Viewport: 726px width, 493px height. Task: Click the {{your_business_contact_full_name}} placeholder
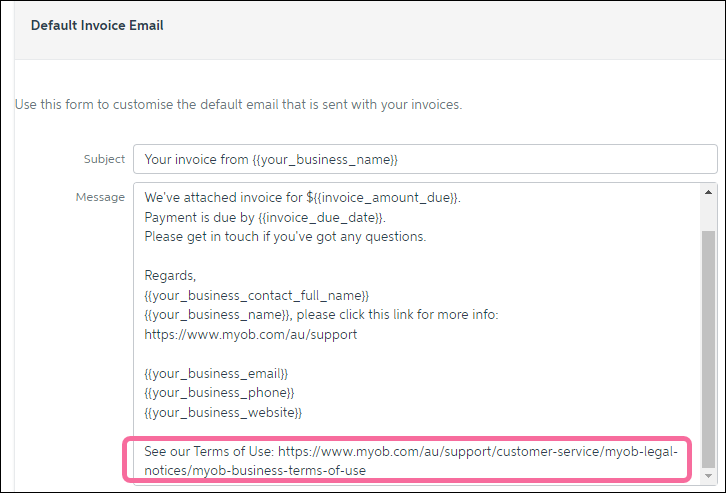[257, 295]
